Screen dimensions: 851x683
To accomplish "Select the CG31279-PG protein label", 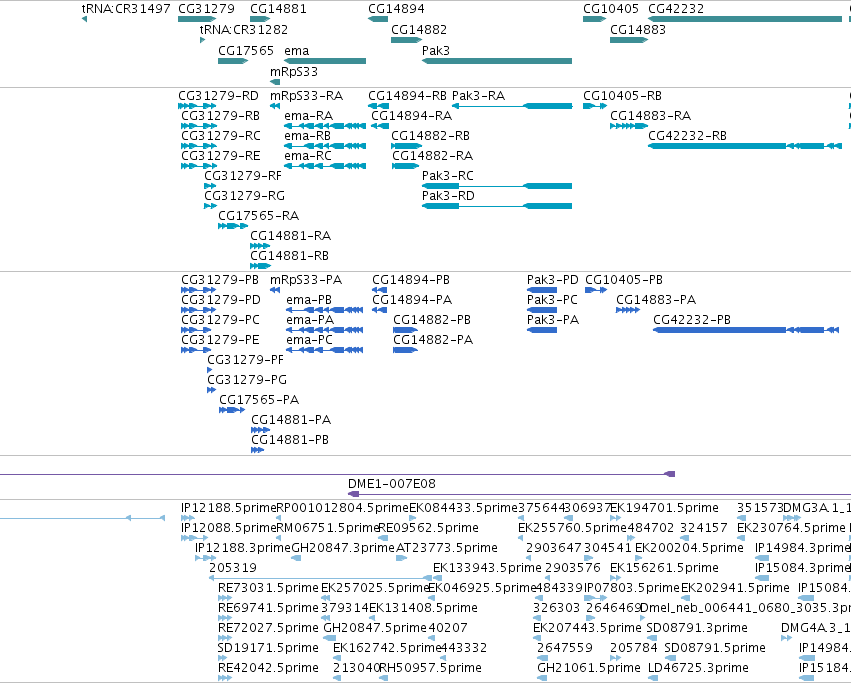I will tap(247, 380).
